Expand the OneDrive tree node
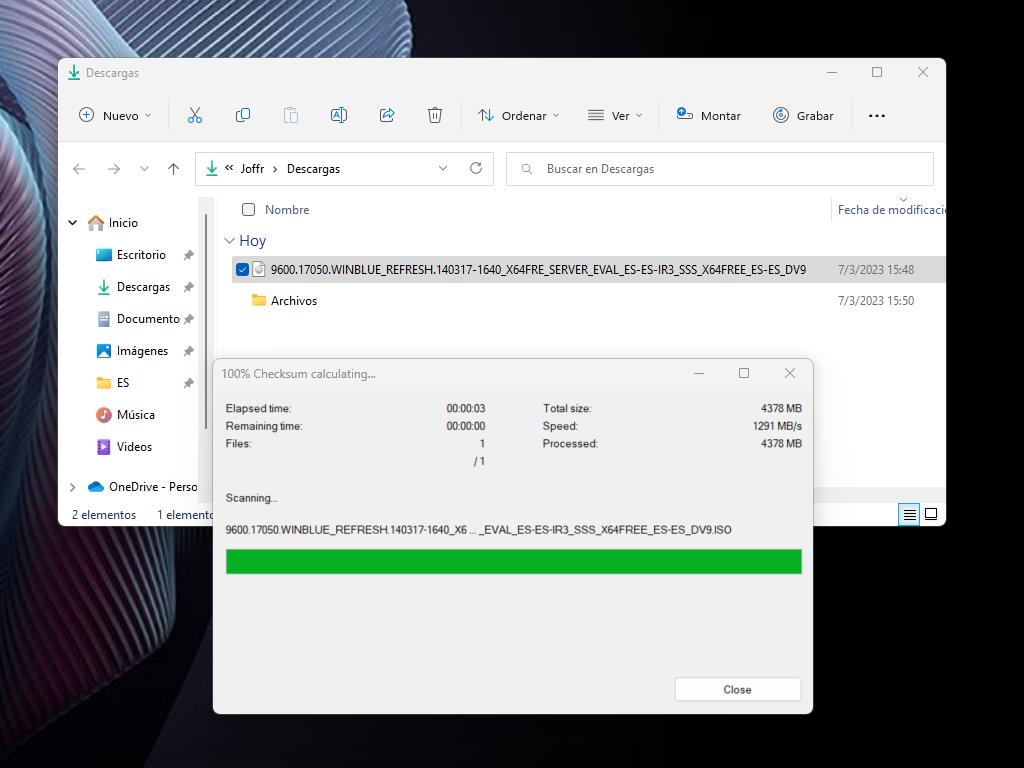The image size is (1024, 768). coord(72,487)
